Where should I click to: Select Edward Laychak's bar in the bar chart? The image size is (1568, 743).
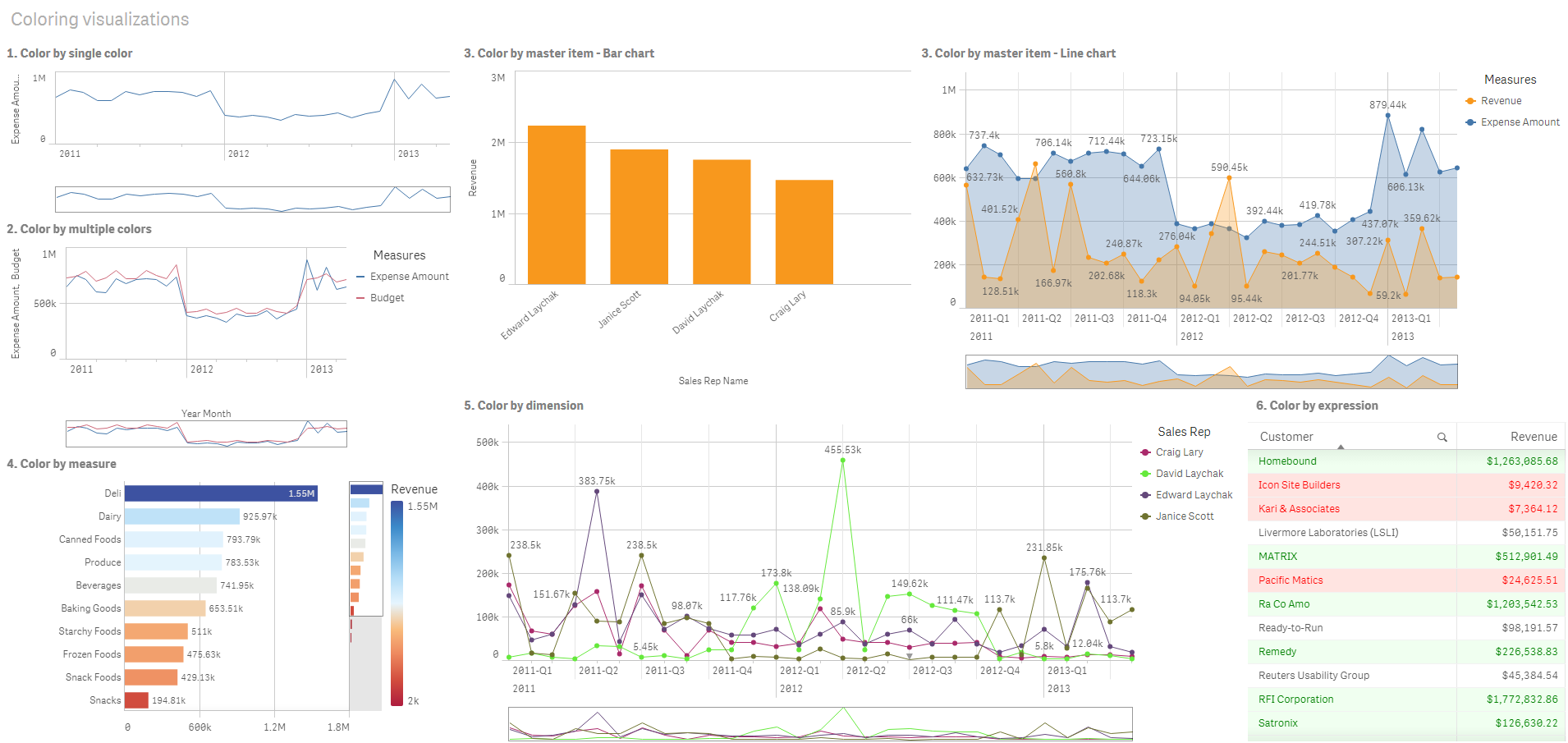pos(557,201)
